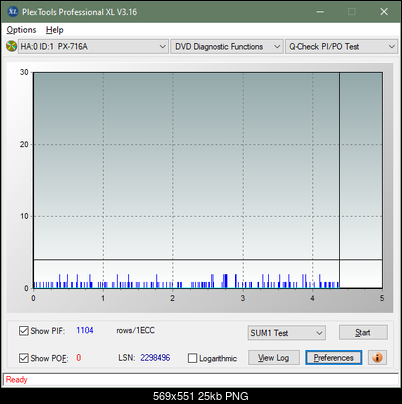This screenshot has width=402, height=404.
Task: Expand the SUM1 Test dropdown
Action: [287, 333]
